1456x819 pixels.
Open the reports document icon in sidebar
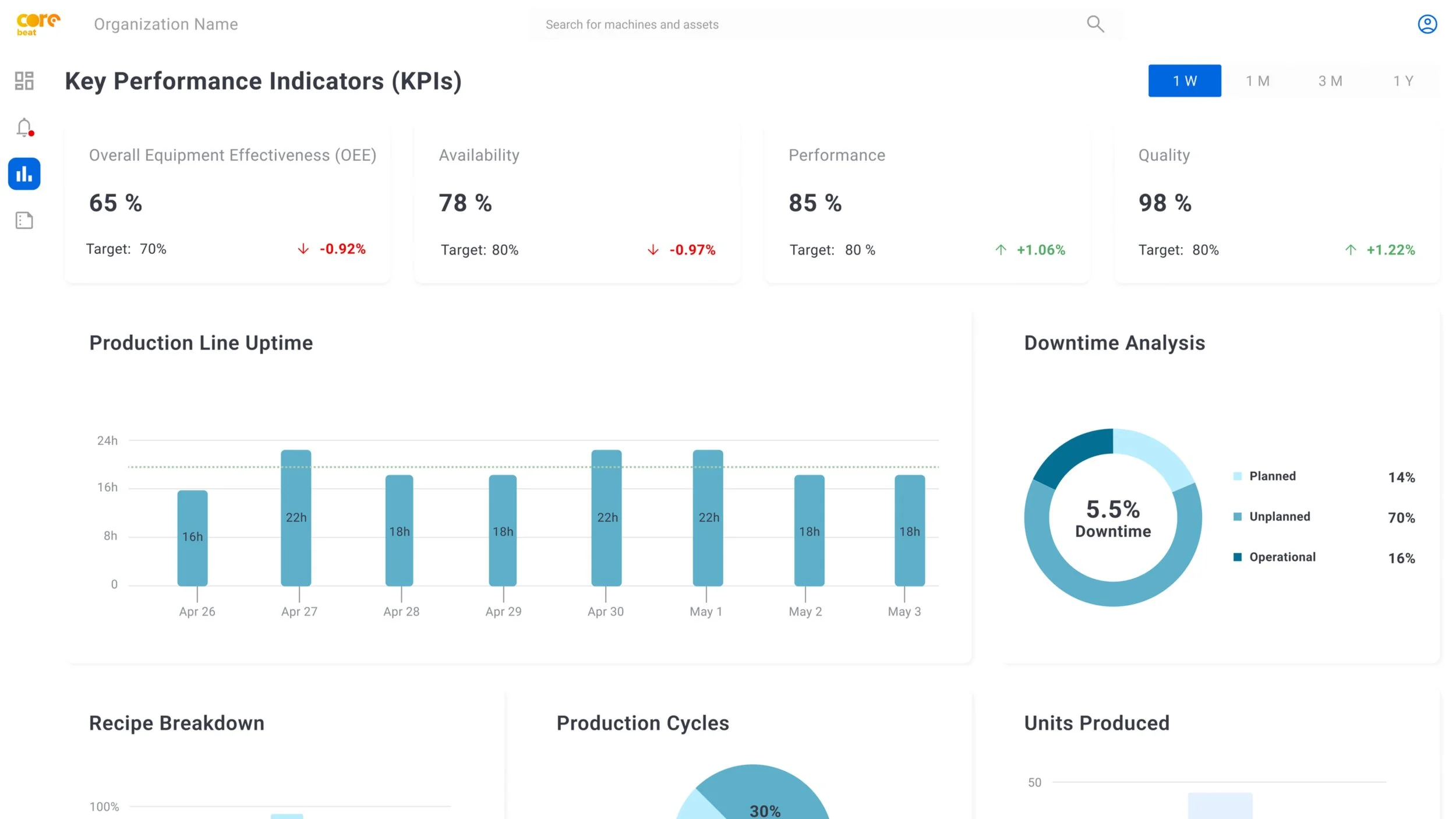coord(24,220)
